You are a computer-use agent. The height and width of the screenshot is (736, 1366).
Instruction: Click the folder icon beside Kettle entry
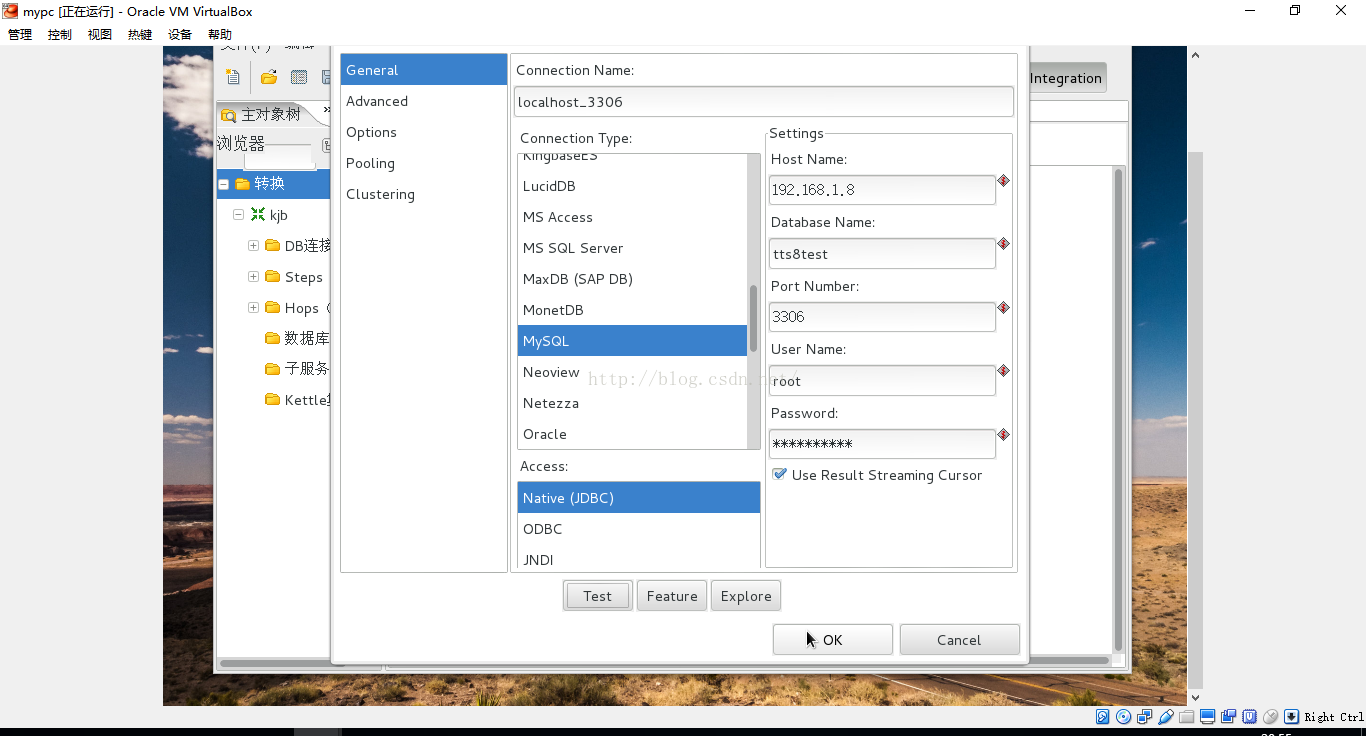click(x=272, y=399)
